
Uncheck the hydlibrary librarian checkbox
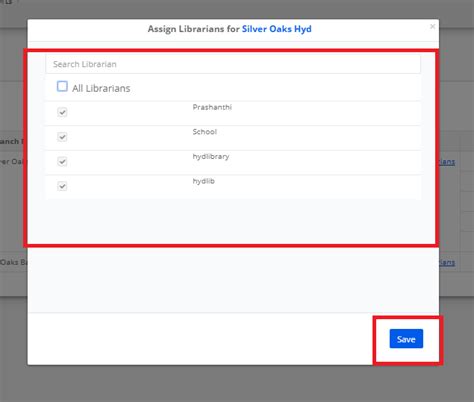coord(62,161)
